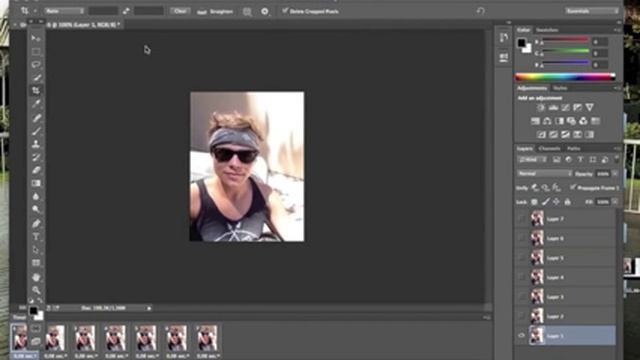This screenshot has height=360, width=640.
Task: Add a Brightness/Contrast adjustment
Action: 541,108
